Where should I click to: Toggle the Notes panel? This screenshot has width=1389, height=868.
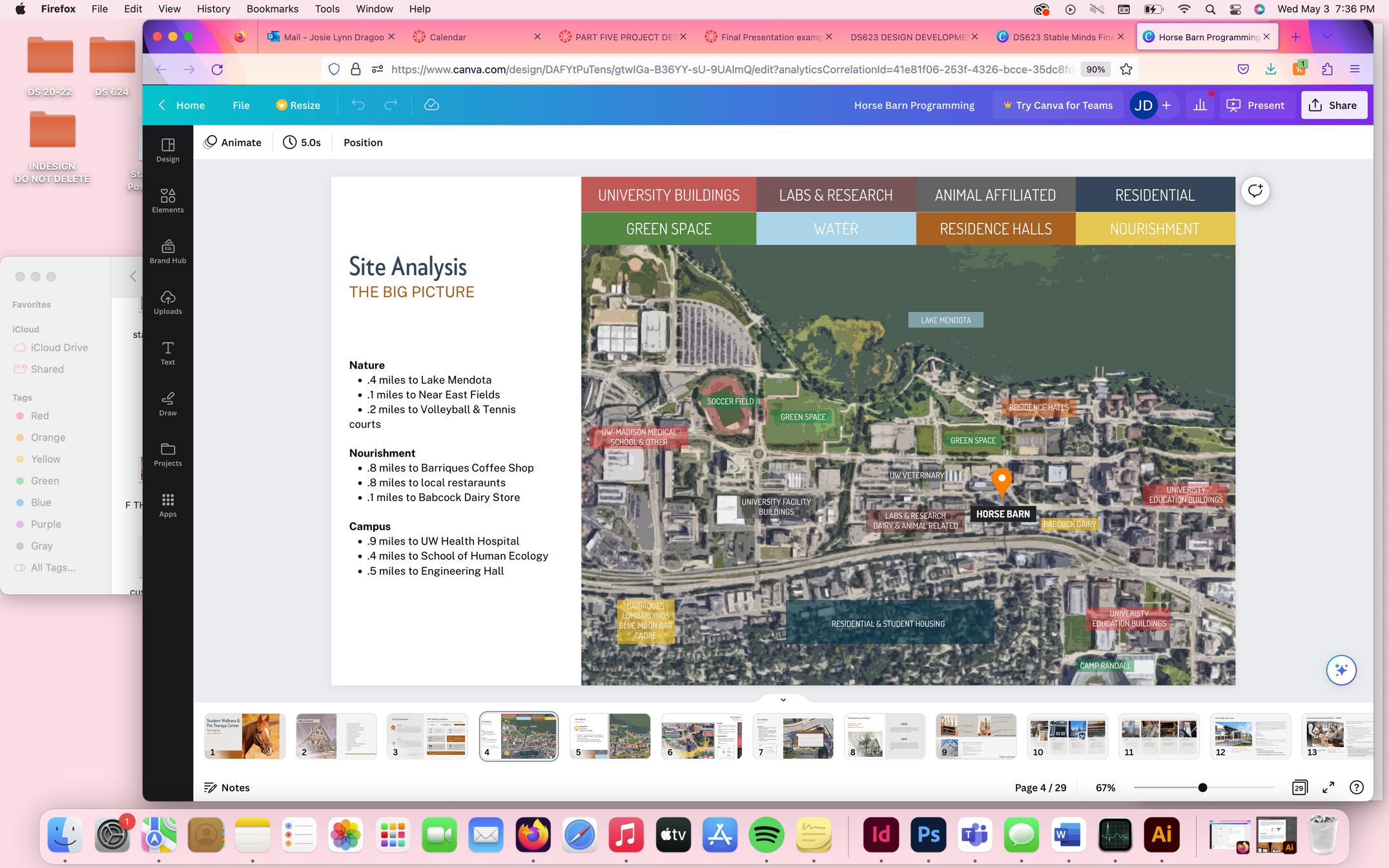(227, 787)
